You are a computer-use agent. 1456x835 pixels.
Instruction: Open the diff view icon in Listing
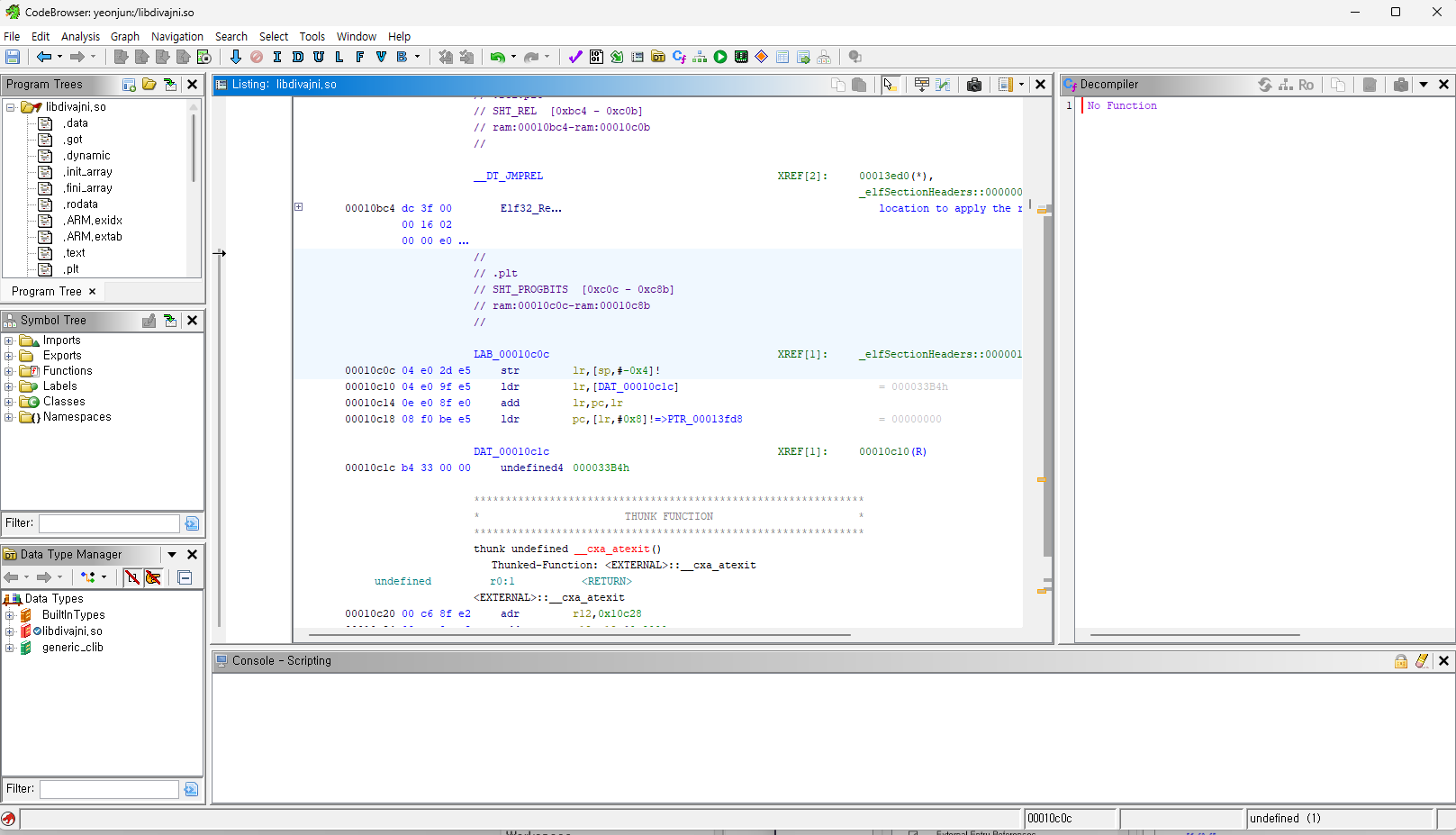[943, 85]
